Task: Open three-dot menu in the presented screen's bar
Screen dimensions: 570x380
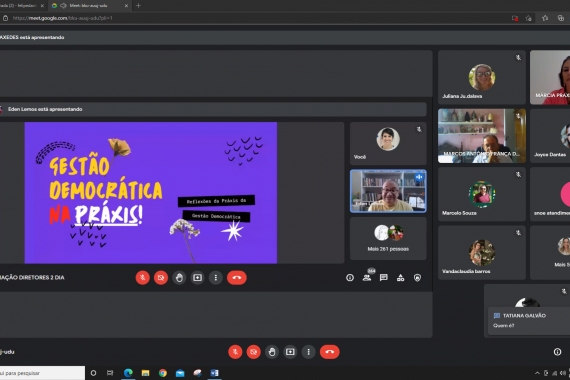Action: coord(216,278)
